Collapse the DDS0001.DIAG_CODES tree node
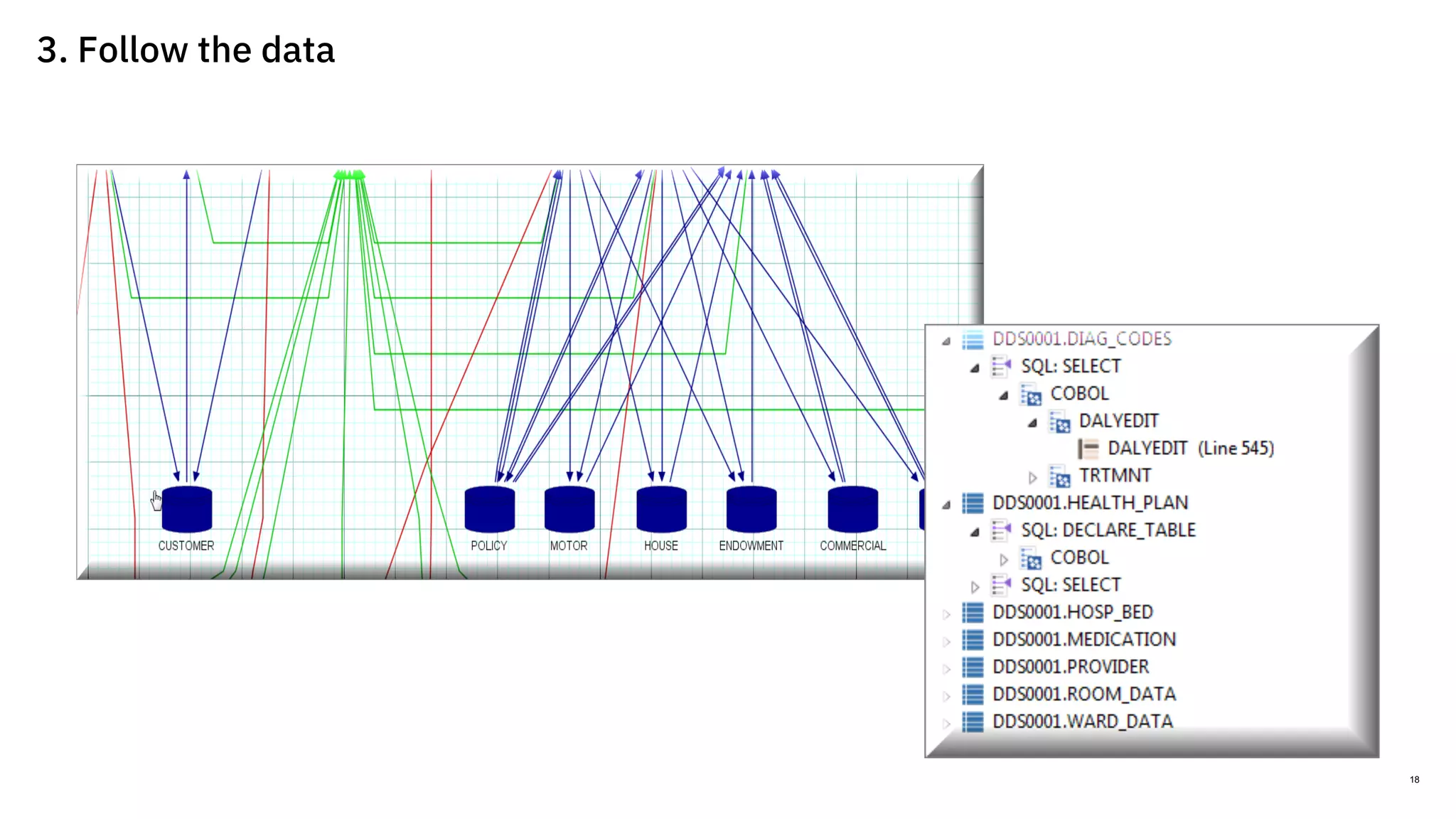This screenshot has height=819, width=1456. point(946,341)
